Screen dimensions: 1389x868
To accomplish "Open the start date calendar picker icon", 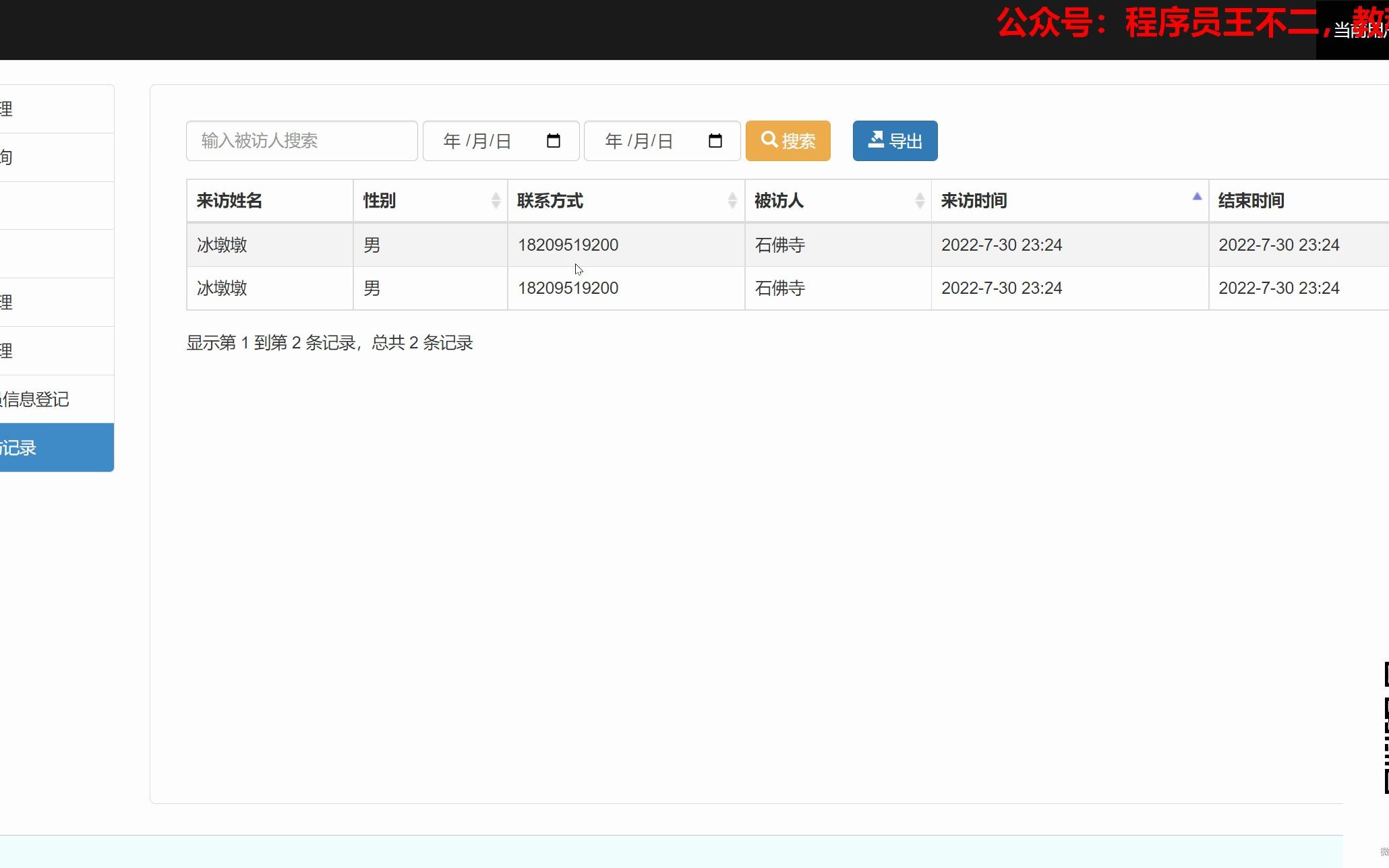I will tap(554, 141).
